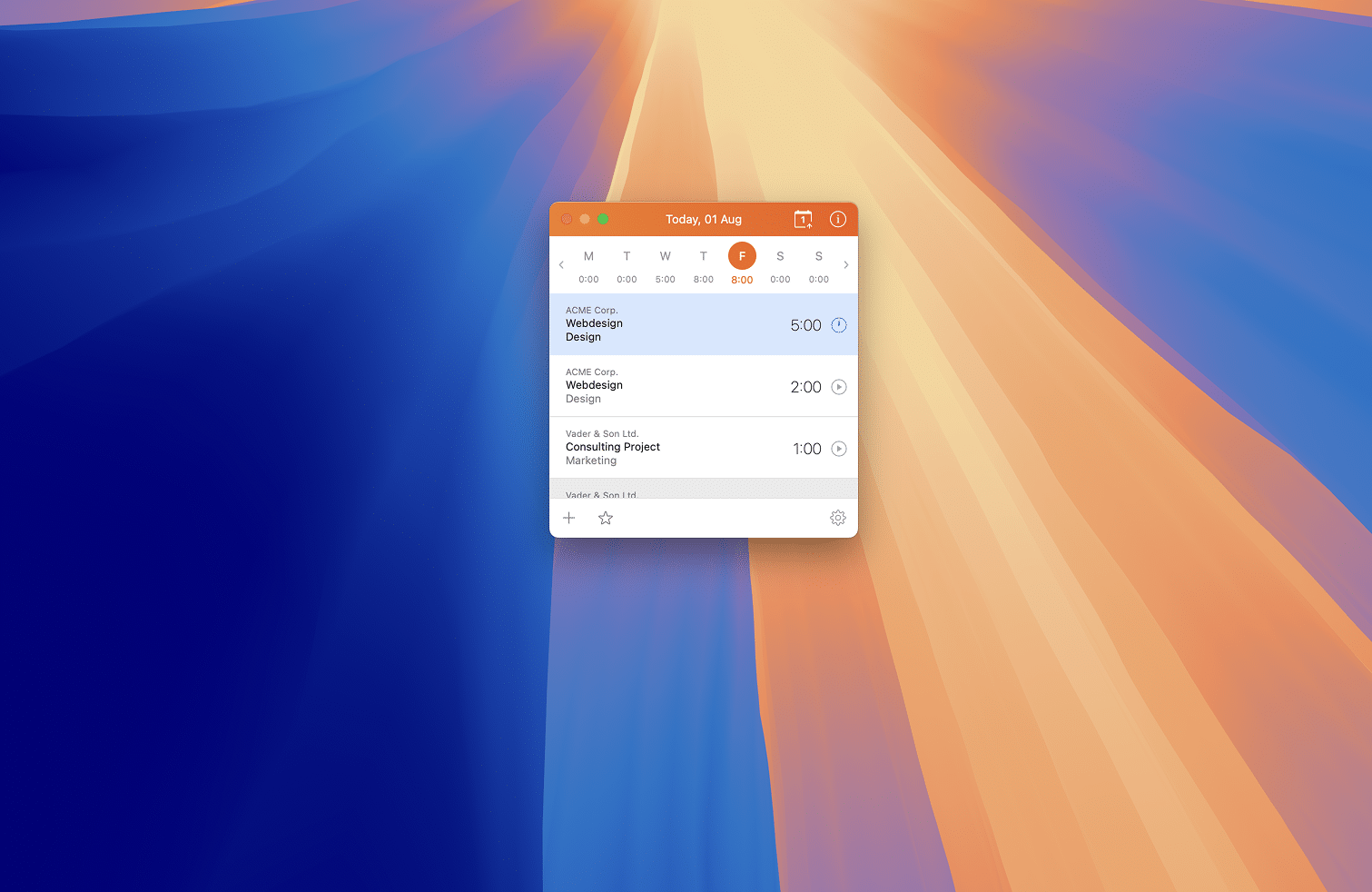Open the info icon in title bar
The height and width of the screenshot is (892, 1372).
click(838, 219)
